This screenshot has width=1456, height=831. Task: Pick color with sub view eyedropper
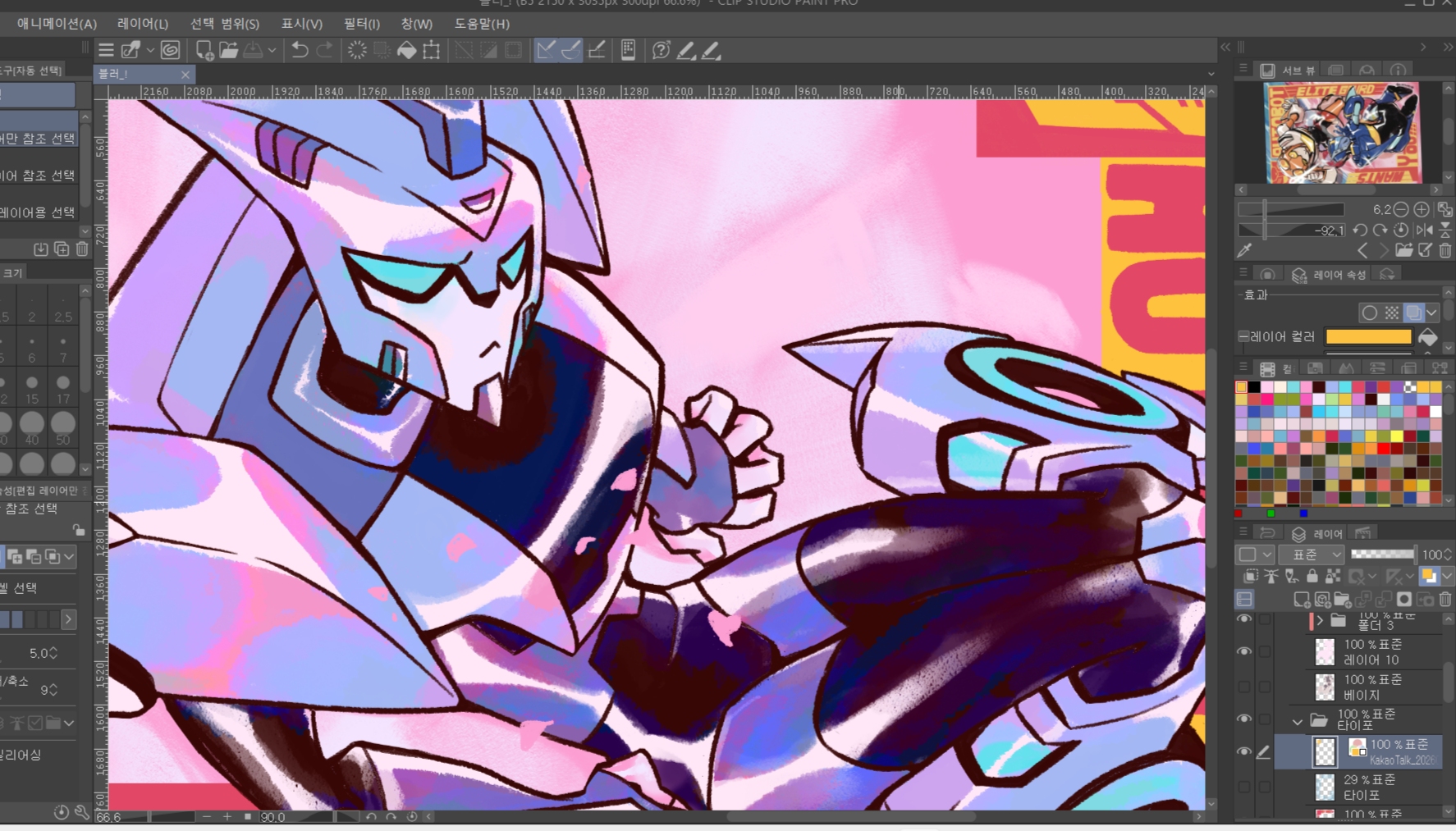1245,250
